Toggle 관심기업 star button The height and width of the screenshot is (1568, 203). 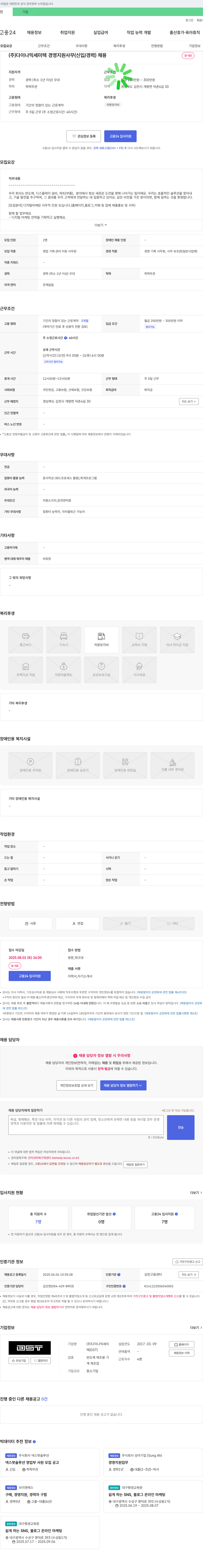(x=19, y=1360)
